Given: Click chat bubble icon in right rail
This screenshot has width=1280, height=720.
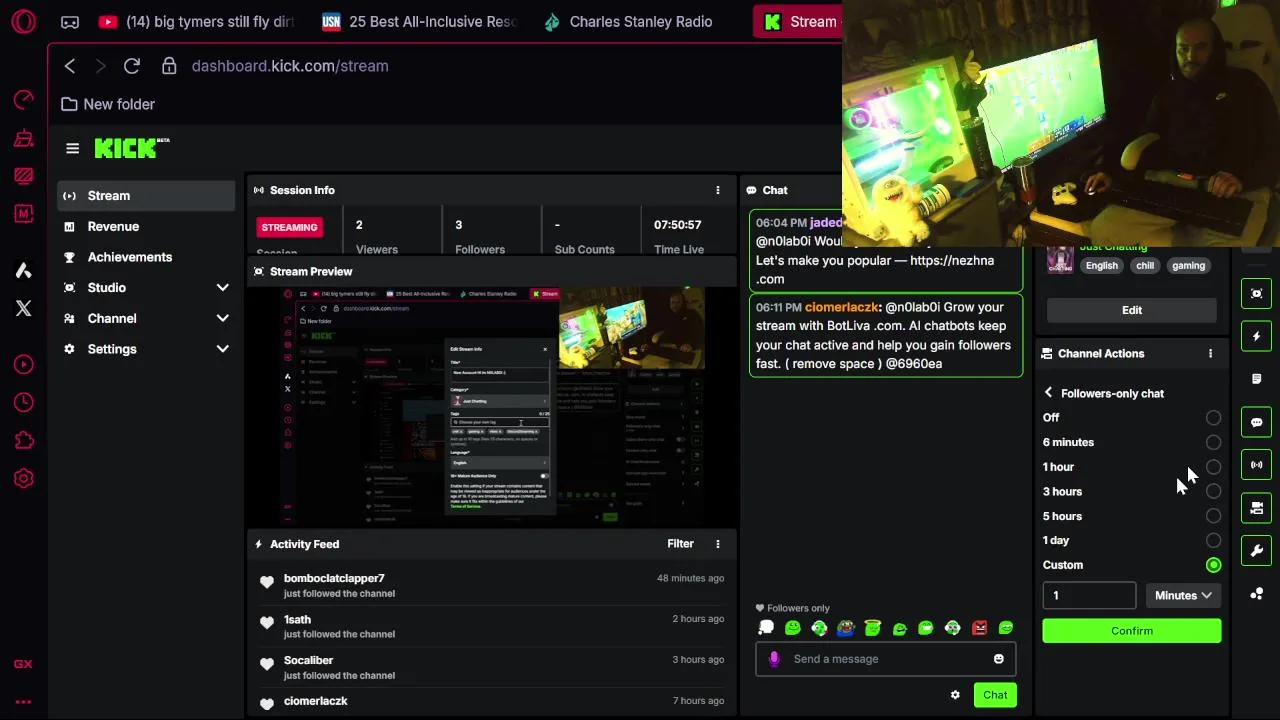Looking at the screenshot, I should 1257,422.
